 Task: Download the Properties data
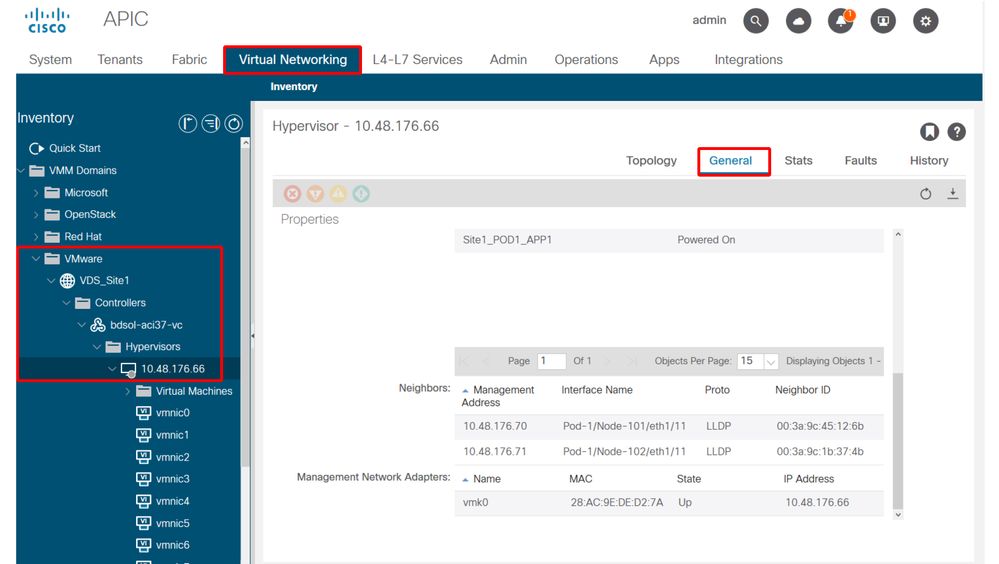(952, 194)
